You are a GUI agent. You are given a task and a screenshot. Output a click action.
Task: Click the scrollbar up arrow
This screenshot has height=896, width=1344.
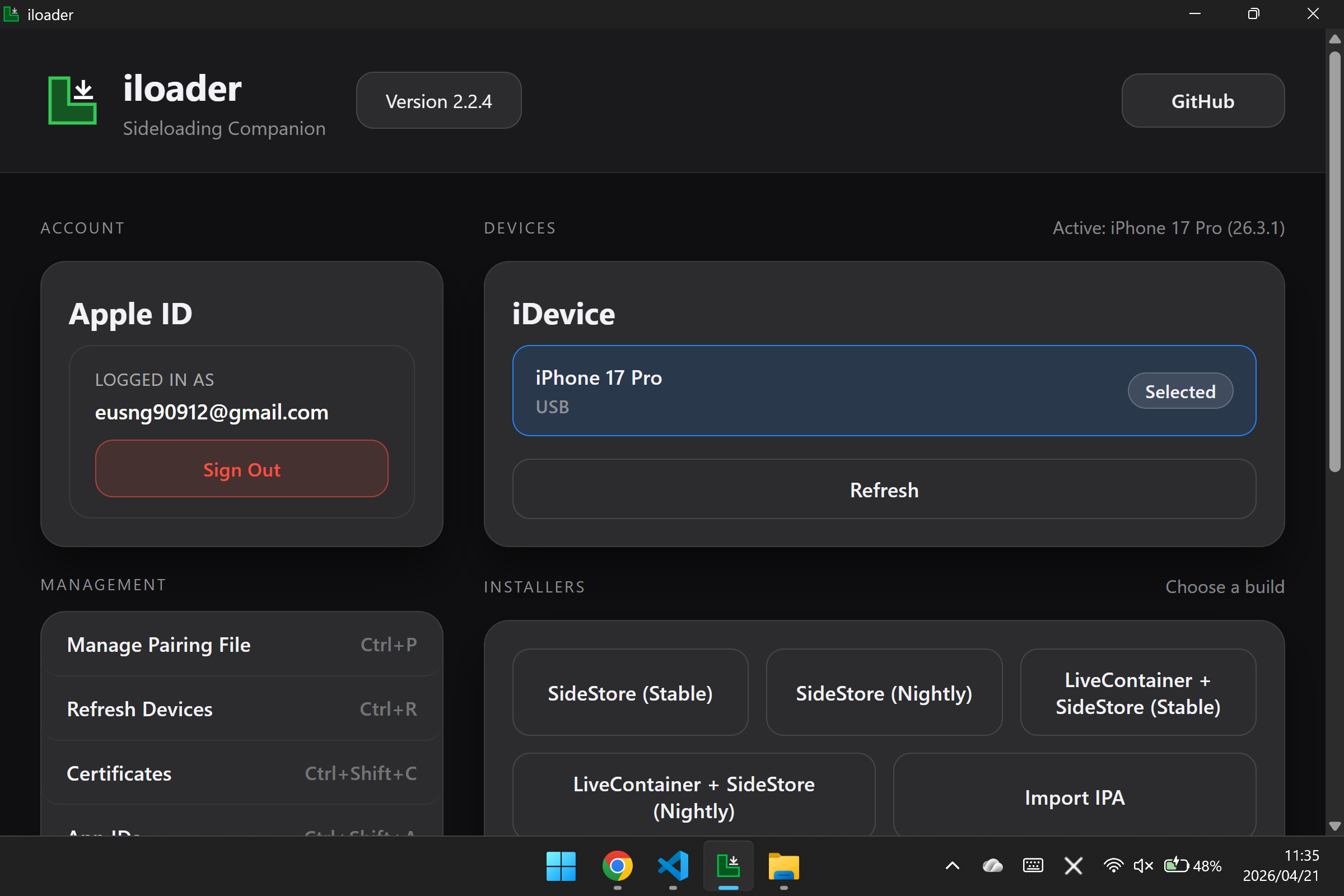(1334, 39)
